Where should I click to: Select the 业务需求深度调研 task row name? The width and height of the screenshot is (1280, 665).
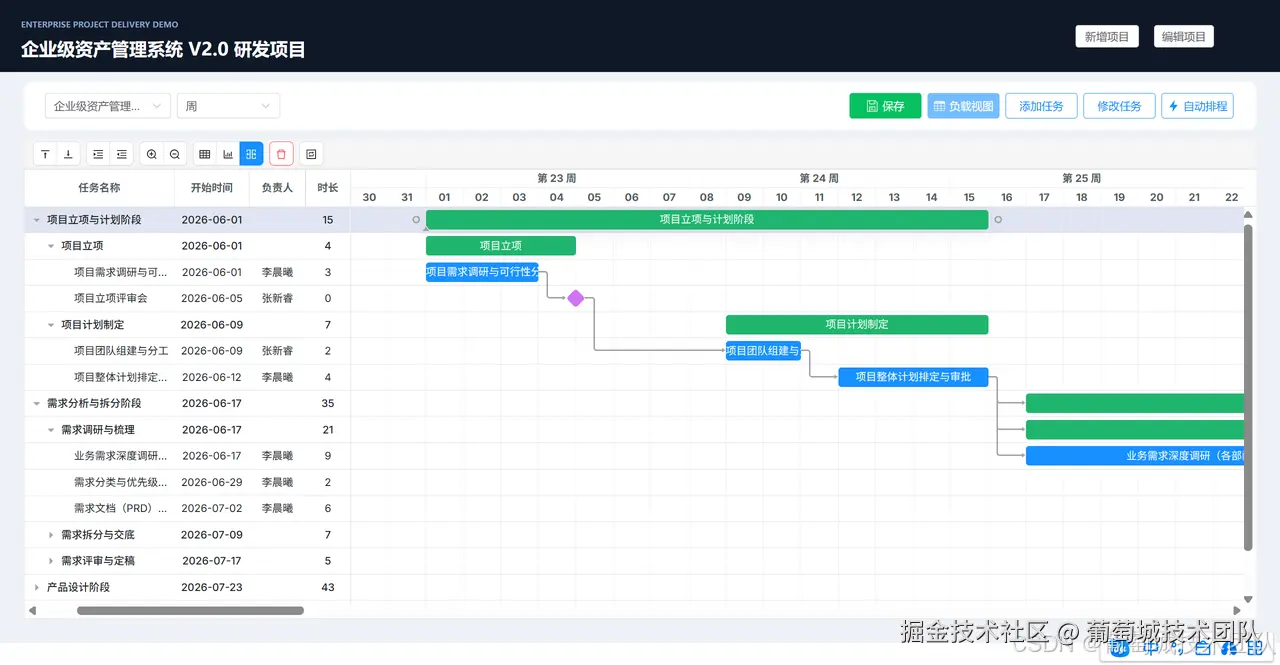coord(121,456)
